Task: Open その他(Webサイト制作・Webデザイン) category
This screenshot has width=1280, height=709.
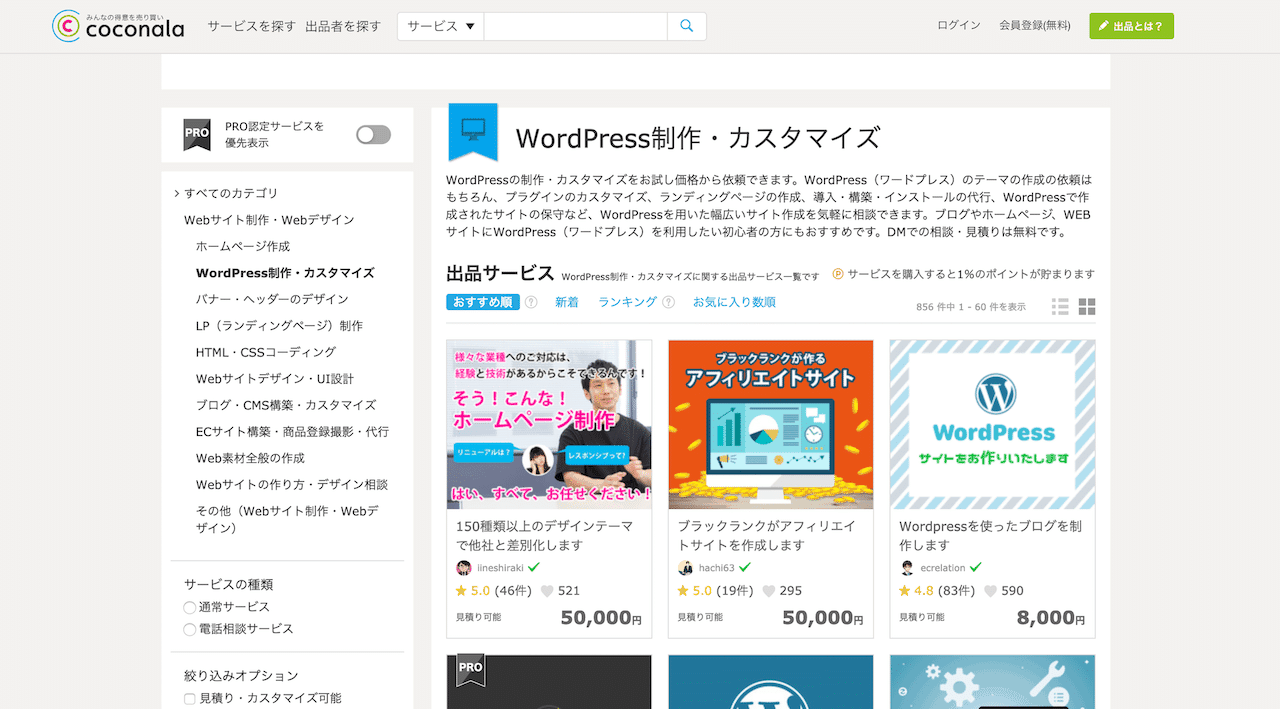Action: 287,520
